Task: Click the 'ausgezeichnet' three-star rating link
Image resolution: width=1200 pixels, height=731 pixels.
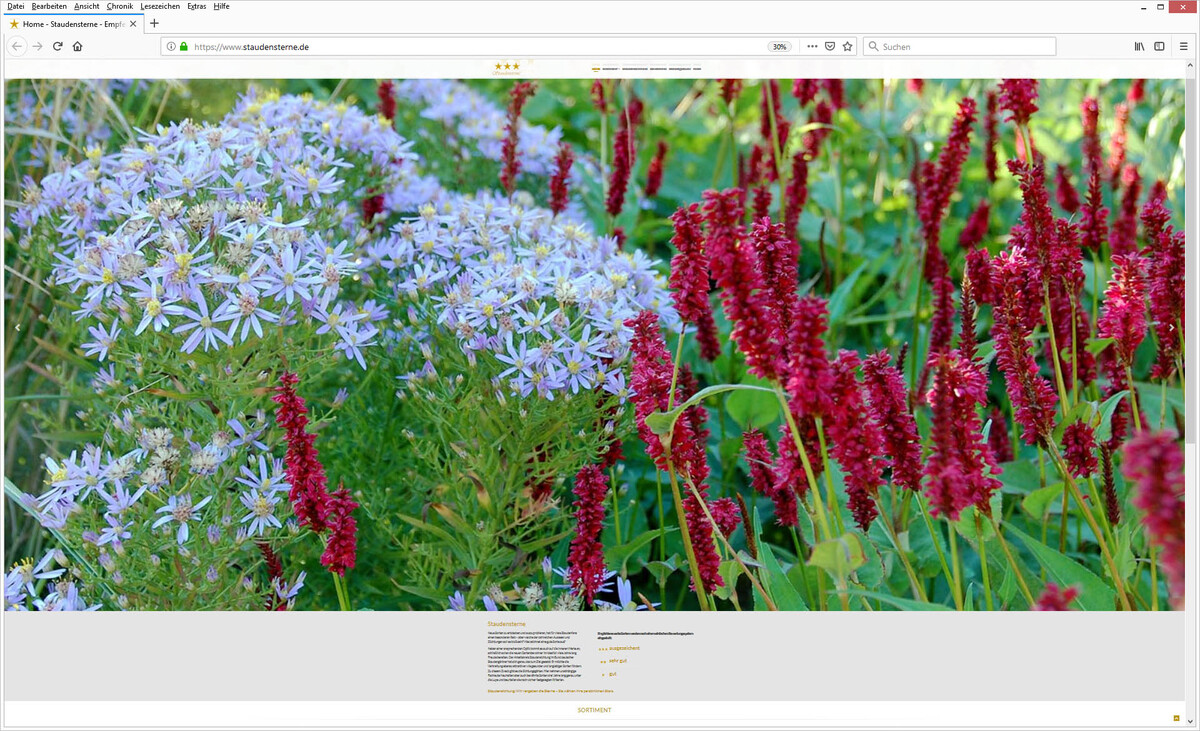Action: point(619,648)
